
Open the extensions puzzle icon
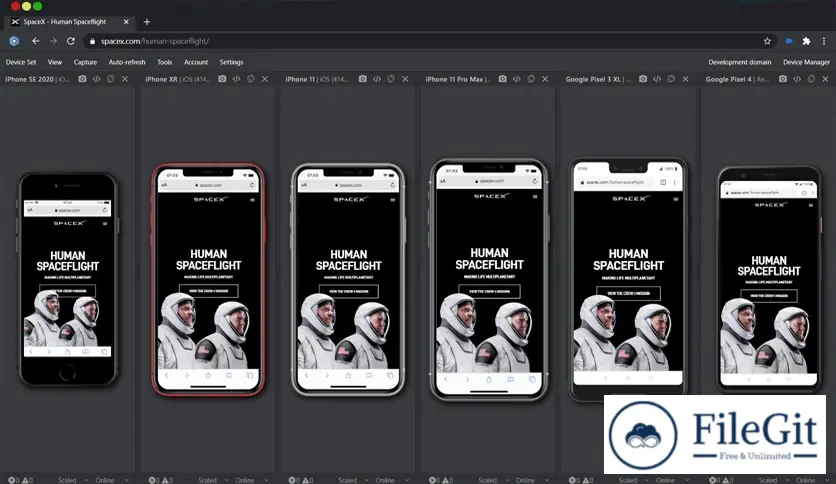point(806,41)
